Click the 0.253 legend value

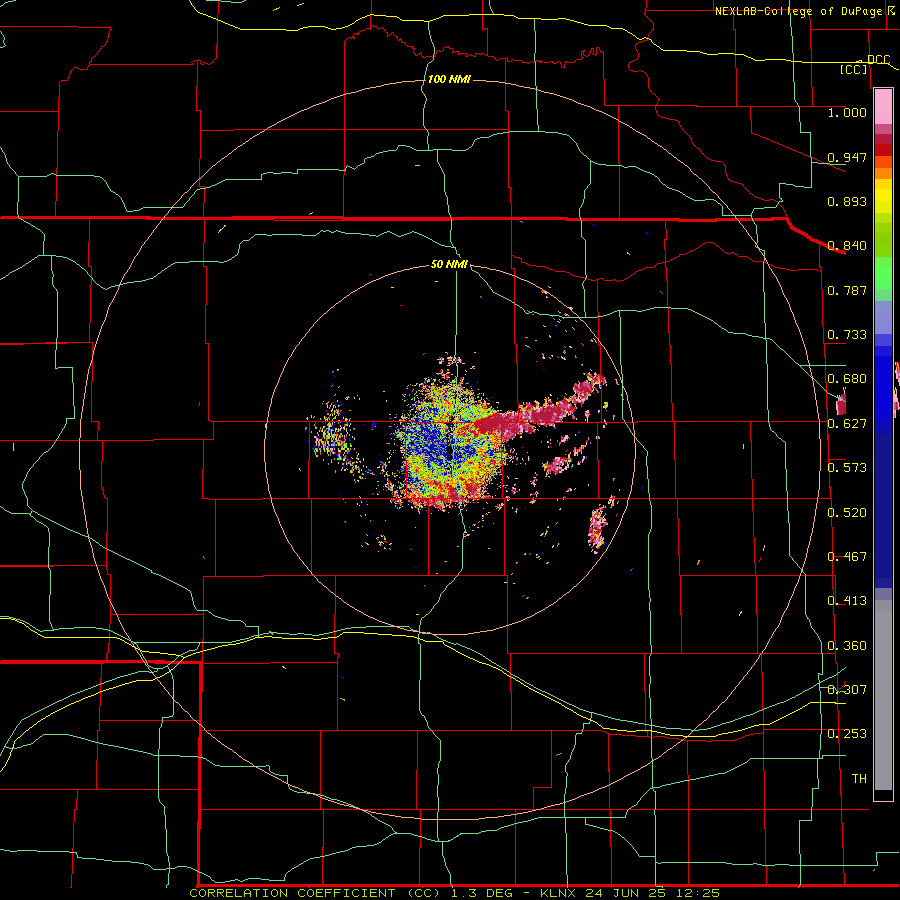pyautogui.click(x=847, y=734)
